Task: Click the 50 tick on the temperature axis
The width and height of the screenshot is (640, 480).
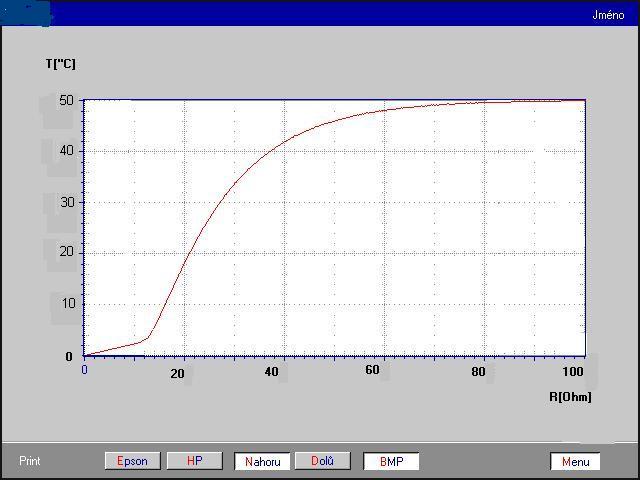Action: [x=66, y=100]
